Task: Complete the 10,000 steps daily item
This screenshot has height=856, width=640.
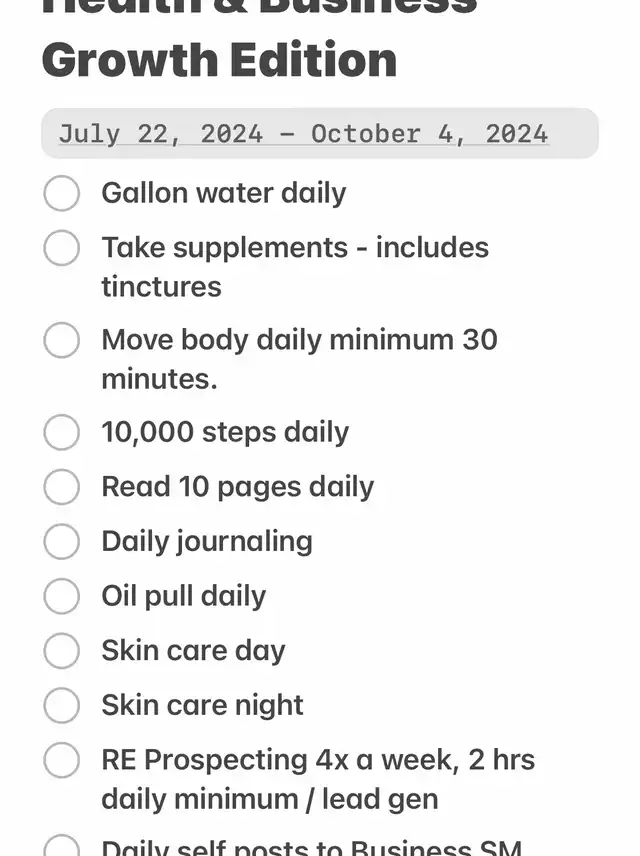Action: (61, 433)
